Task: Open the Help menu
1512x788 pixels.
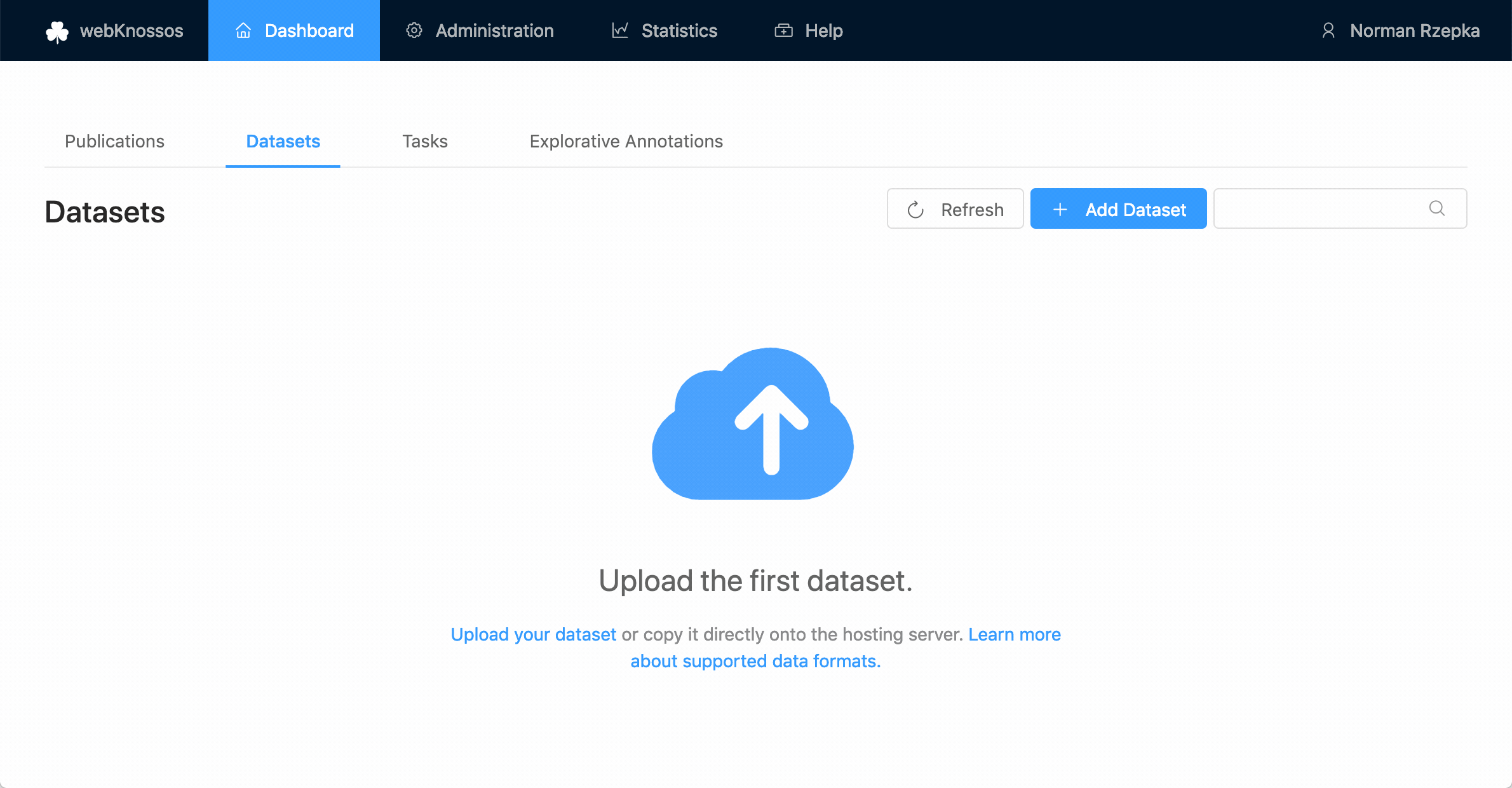Action: click(823, 31)
